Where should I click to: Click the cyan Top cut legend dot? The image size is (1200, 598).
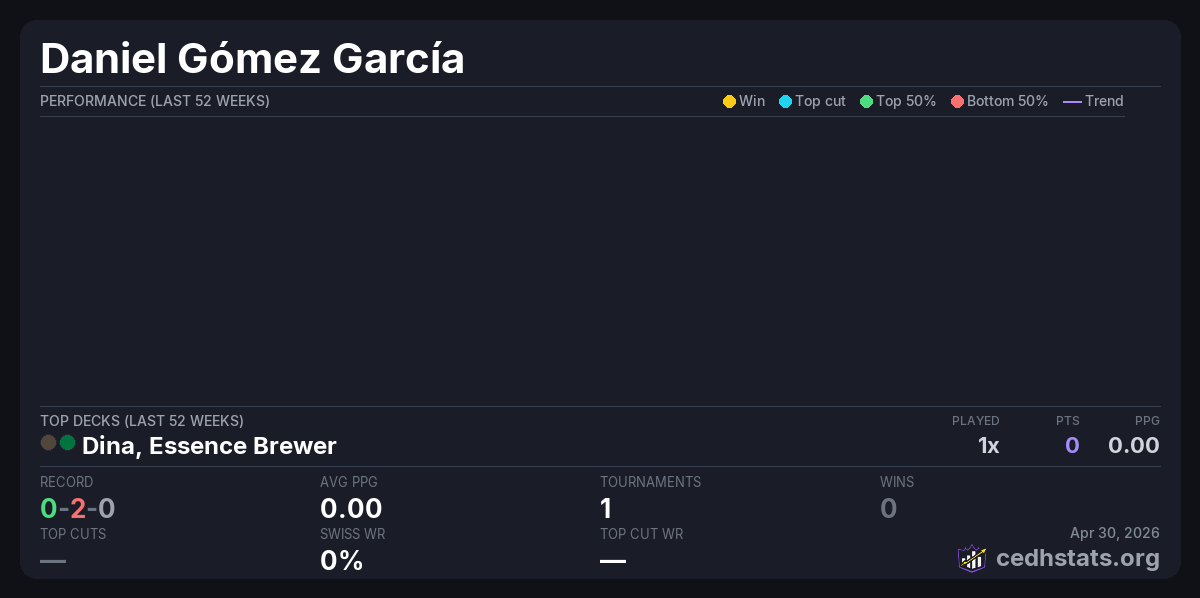[785, 101]
